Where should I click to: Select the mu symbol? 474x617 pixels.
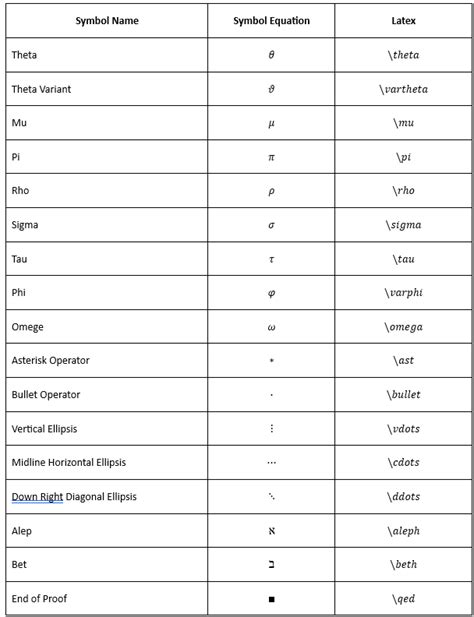[271, 124]
